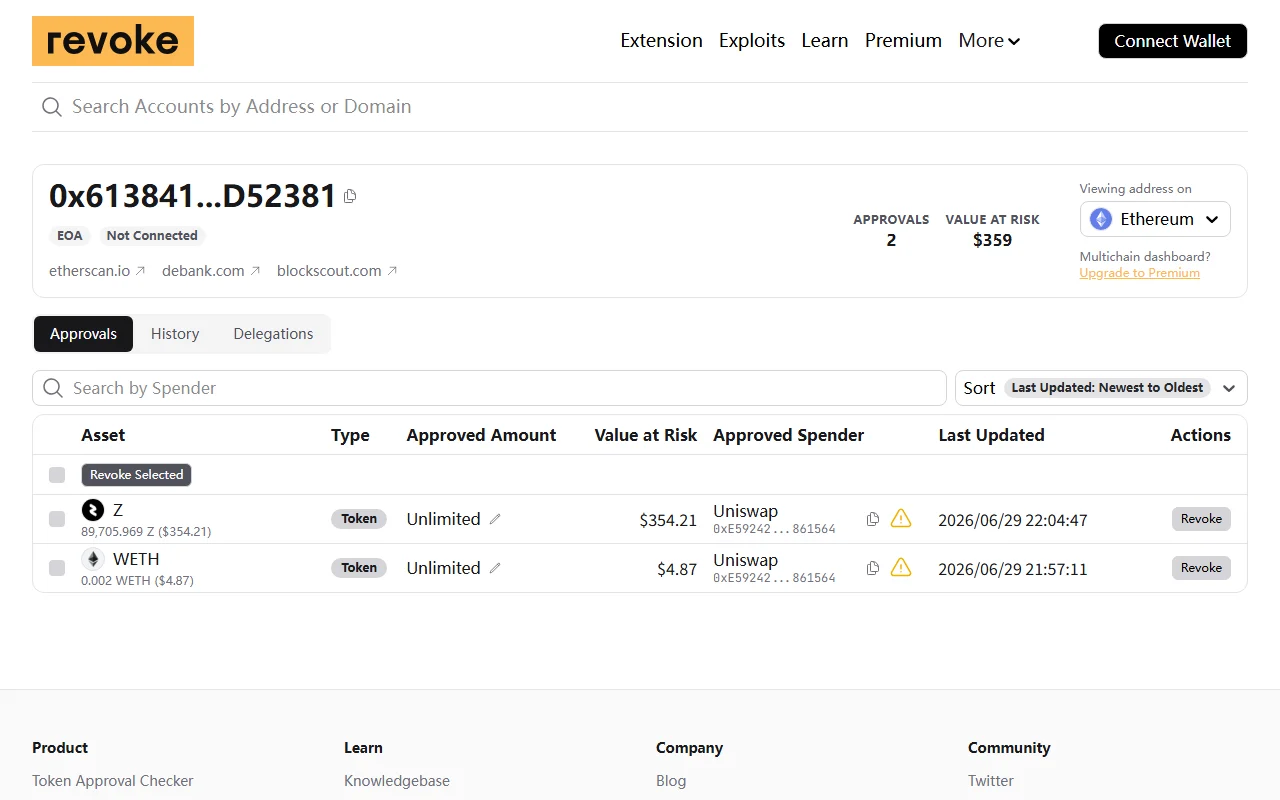
Task: Click the Revoke Selected button
Action: pyautogui.click(x=136, y=475)
